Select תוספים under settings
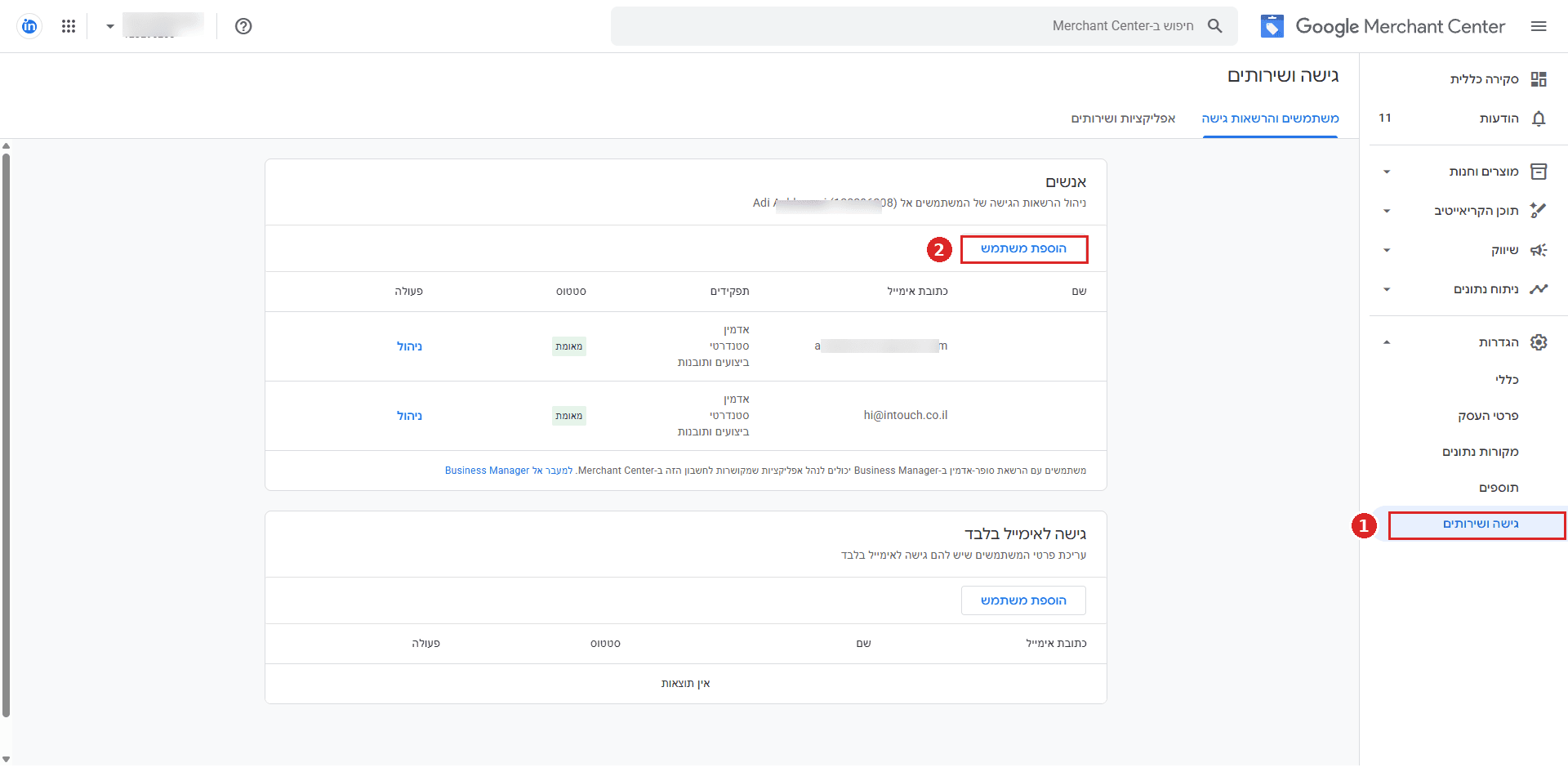The height and width of the screenshot is (772, 1568). pyautogui.click(x=1499, y=488)
